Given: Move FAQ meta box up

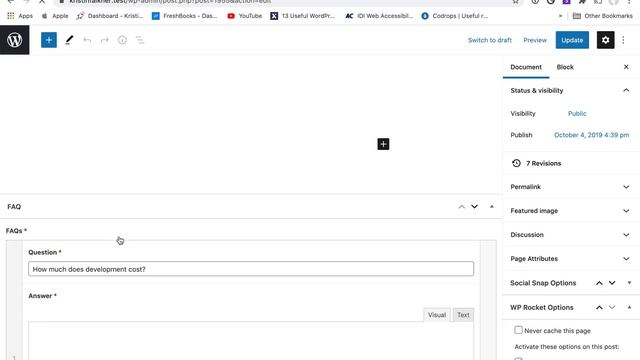Looking at the screenshot, I should point(462,207).
